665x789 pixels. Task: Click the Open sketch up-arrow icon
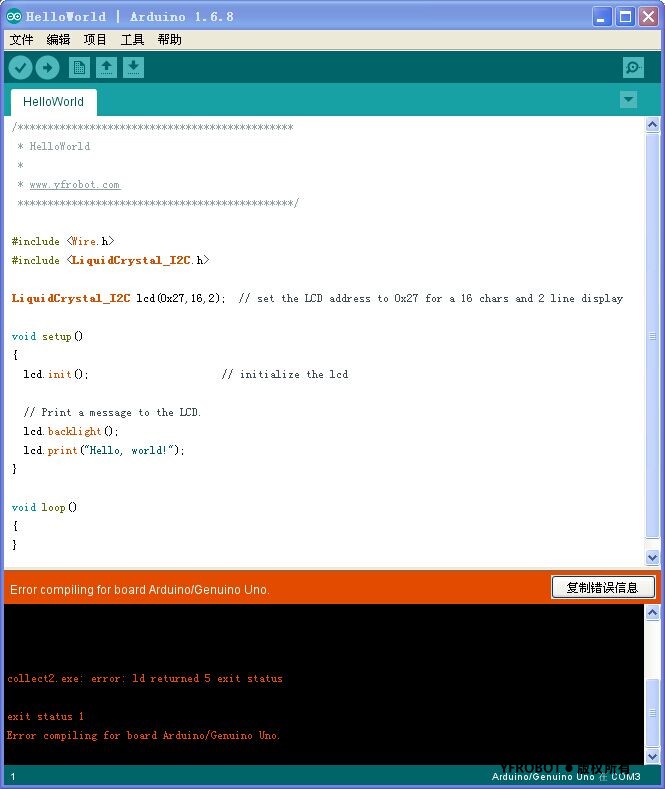click(x=106, y=67)
